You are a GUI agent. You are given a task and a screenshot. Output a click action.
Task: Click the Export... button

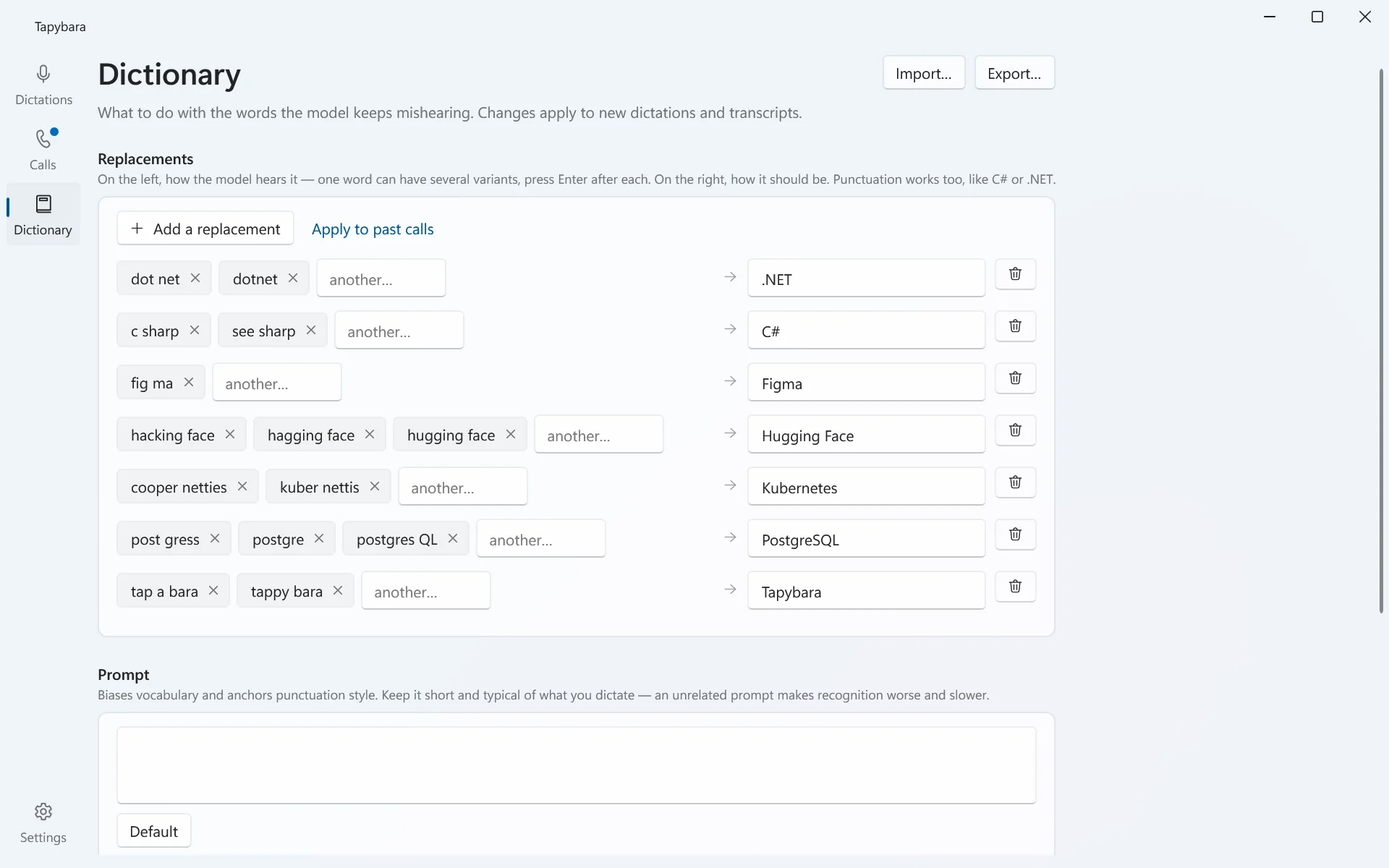point(1014,73)
